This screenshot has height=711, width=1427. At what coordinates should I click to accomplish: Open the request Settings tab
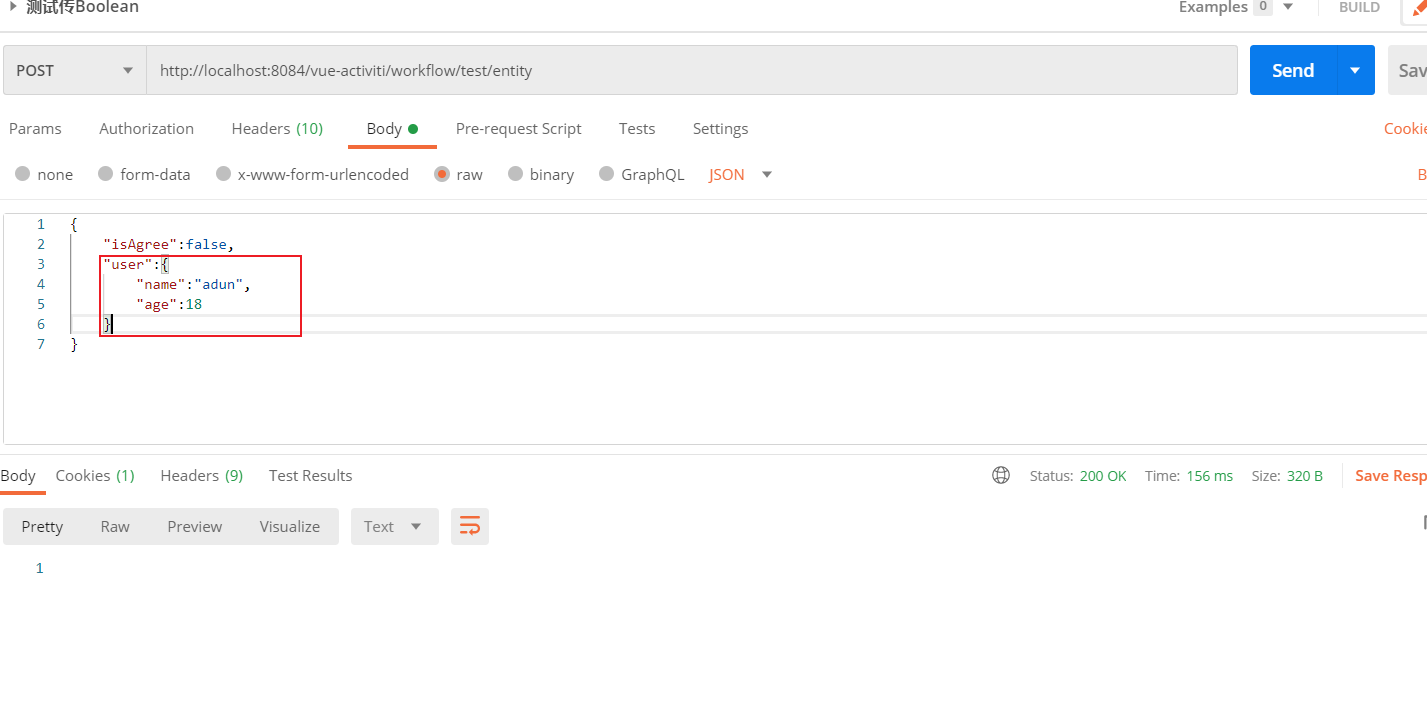pos(720,128)
